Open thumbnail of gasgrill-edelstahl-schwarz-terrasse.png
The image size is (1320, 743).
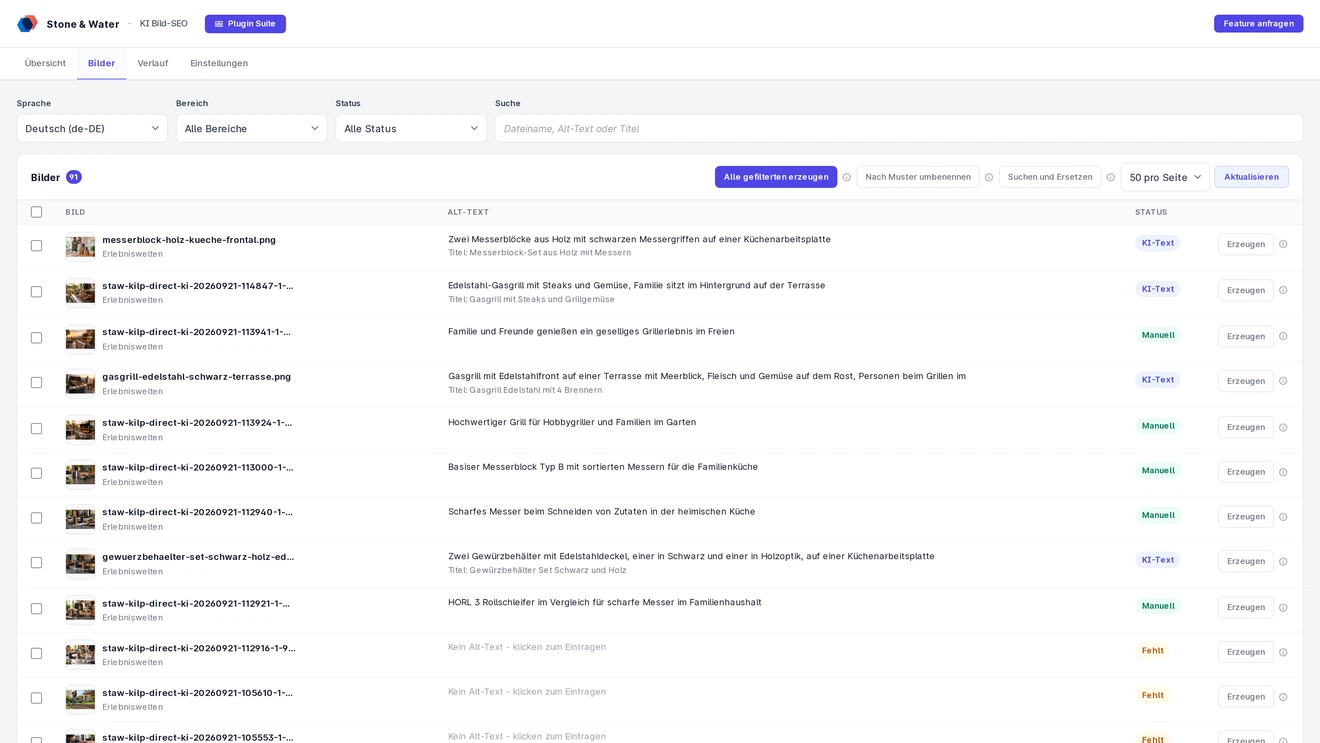point(80,383)
